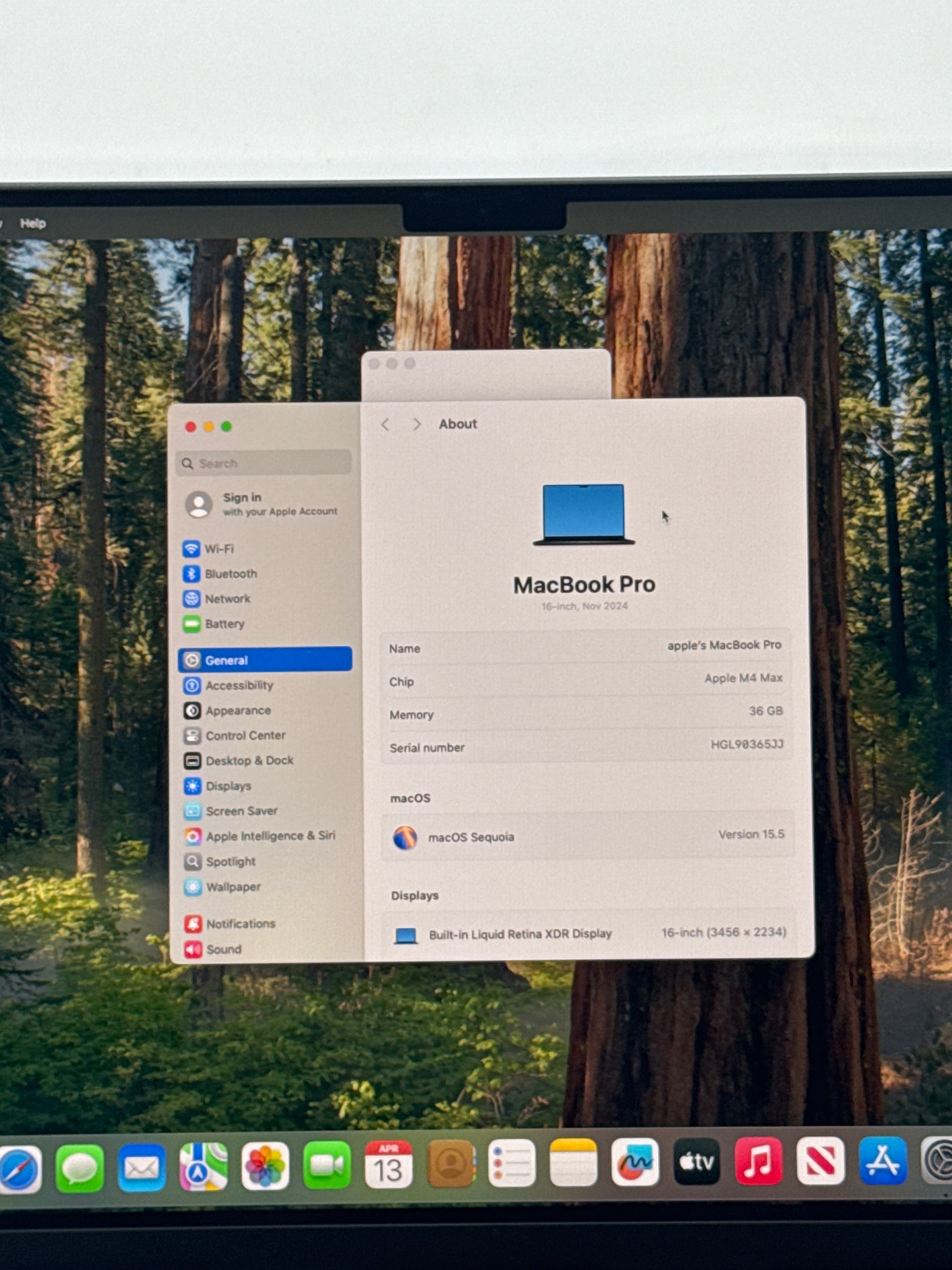Screen dimensions: 952x1270
Task: Select Sound in the sidebar
Action: tap(223, 949)
